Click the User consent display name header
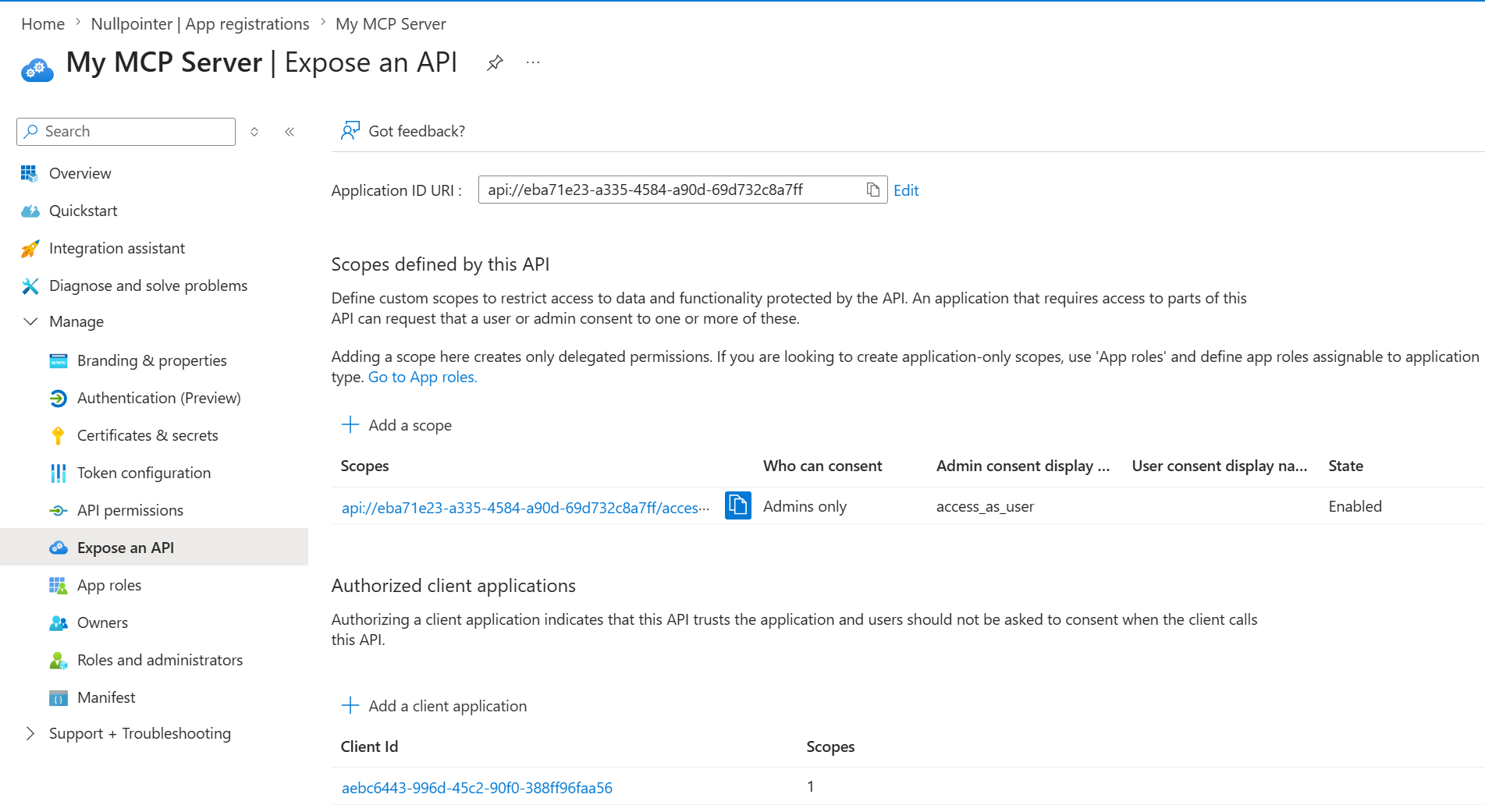The width and height of the screenshot is (1485, 812). 1220,466
